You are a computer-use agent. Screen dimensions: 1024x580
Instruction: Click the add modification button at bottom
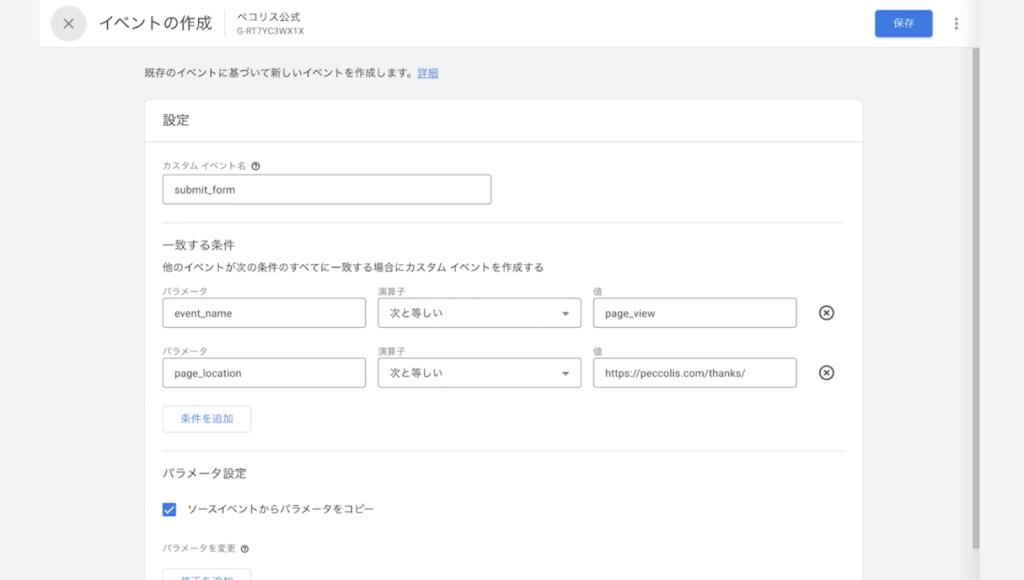point(206,575)
